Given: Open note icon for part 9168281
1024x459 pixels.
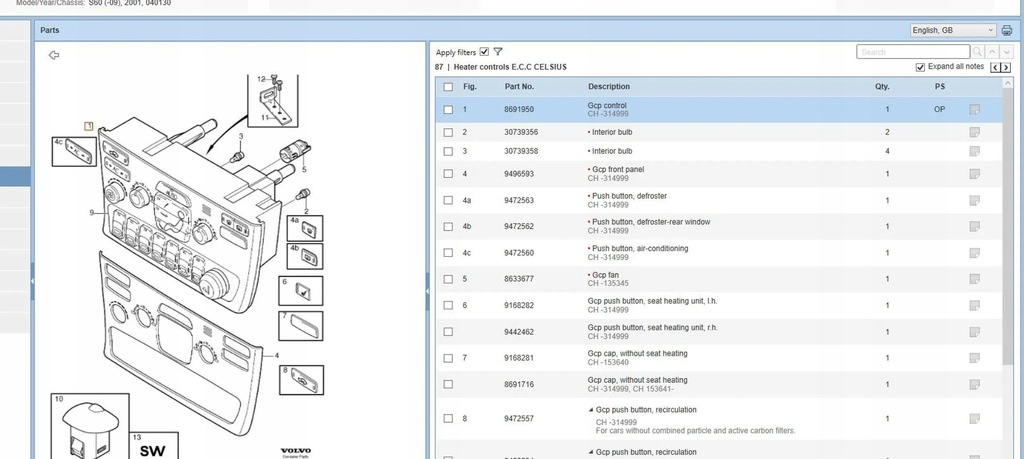Looking at the screenshot, I should click(974, 358).
